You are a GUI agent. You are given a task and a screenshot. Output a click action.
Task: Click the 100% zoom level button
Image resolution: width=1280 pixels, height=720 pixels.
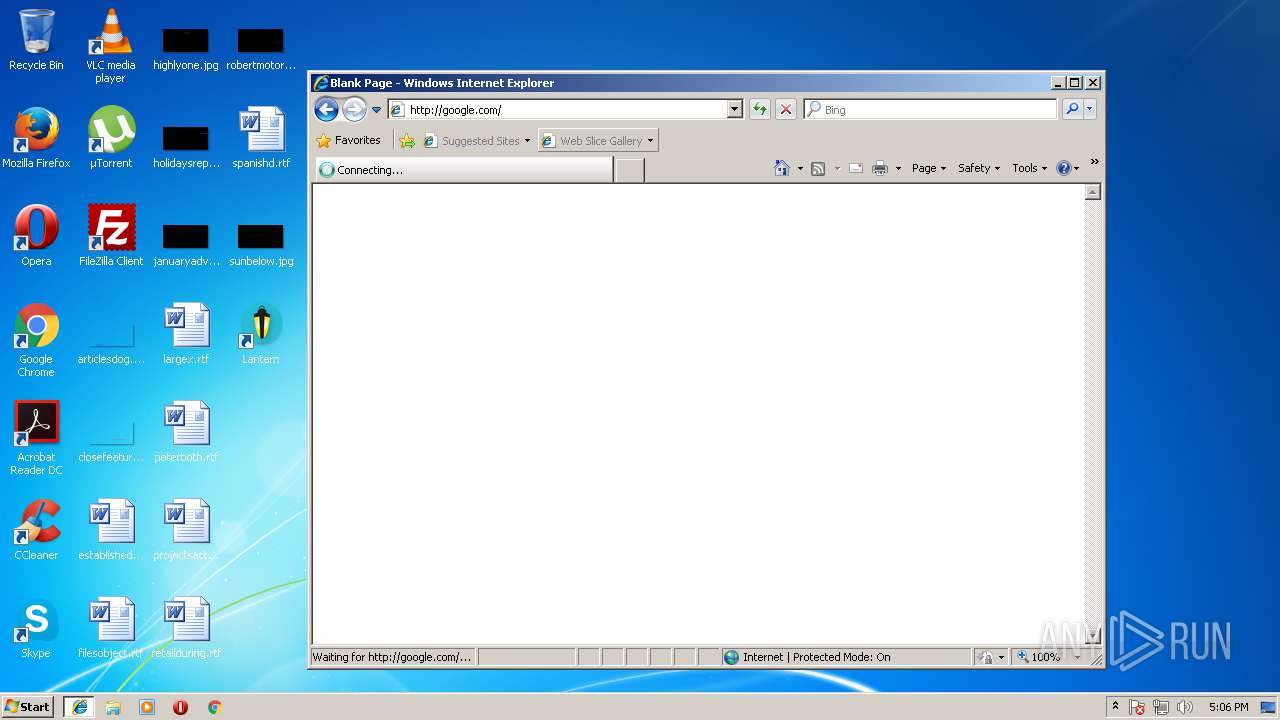click(1040, 657)
